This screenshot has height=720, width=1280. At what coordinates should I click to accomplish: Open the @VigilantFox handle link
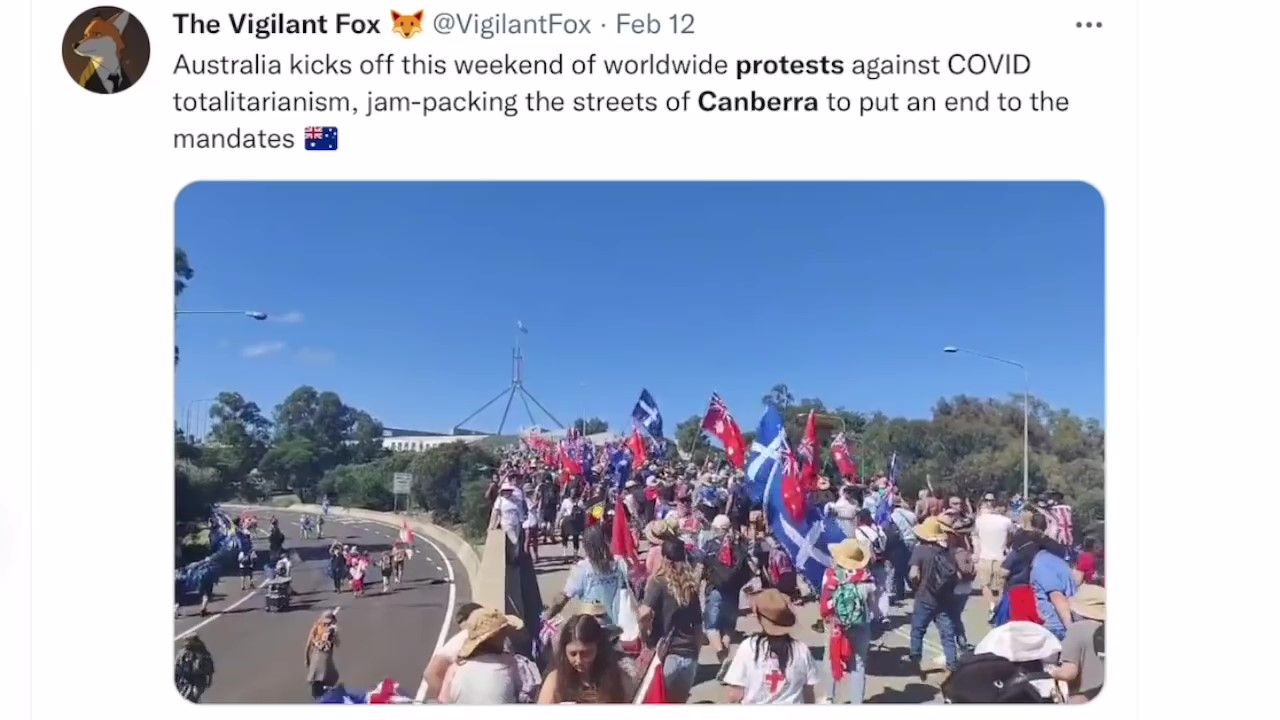[512, 24]
